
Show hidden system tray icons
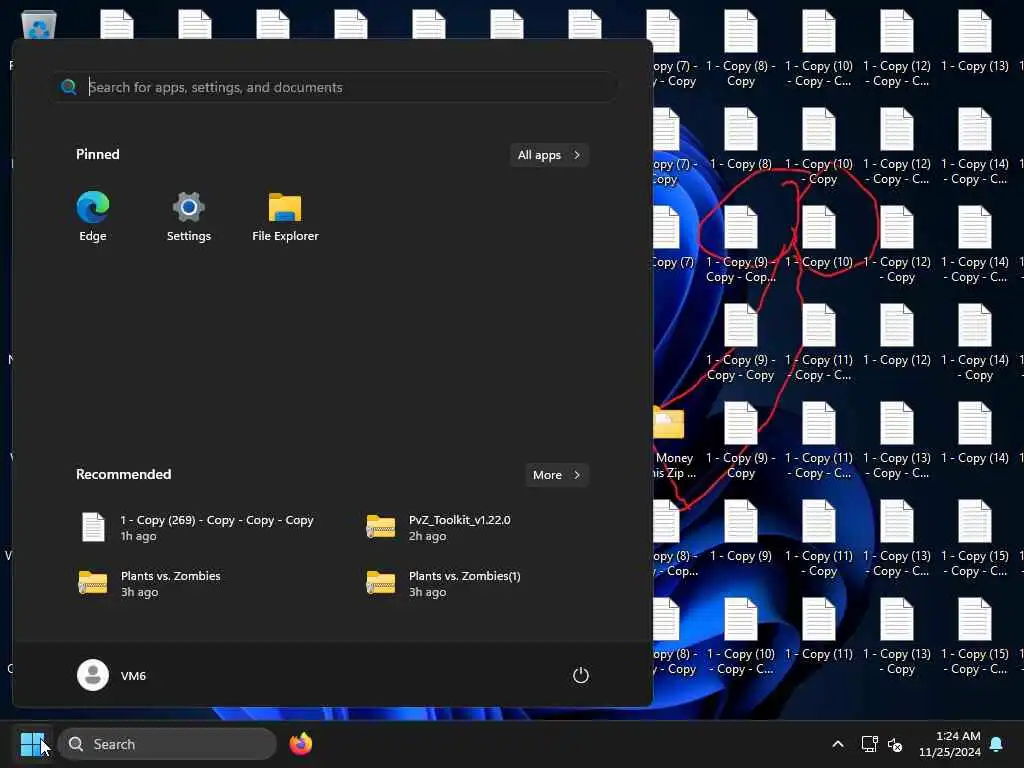(838, 744)
